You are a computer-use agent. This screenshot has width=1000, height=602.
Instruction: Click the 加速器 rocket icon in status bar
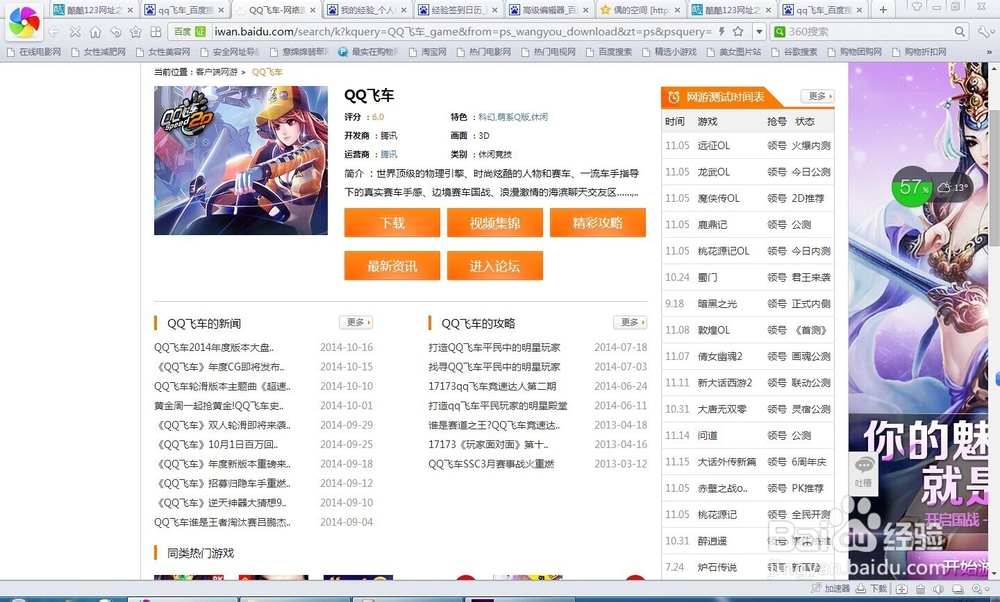pos(815,588)
